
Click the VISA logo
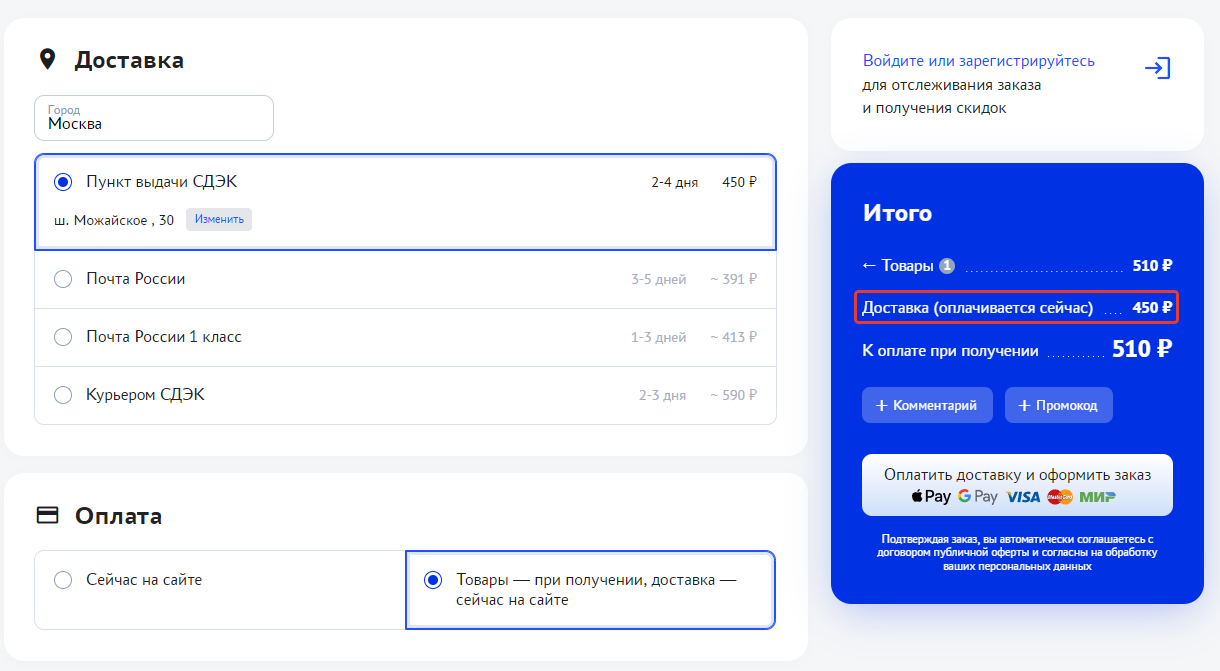1023,496
